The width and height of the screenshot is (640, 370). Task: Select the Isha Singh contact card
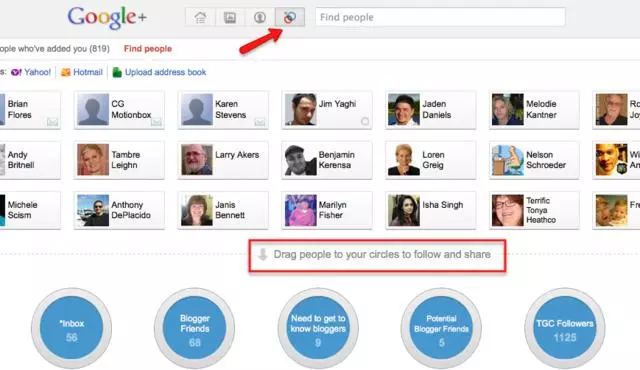click(x=431, y=210)
